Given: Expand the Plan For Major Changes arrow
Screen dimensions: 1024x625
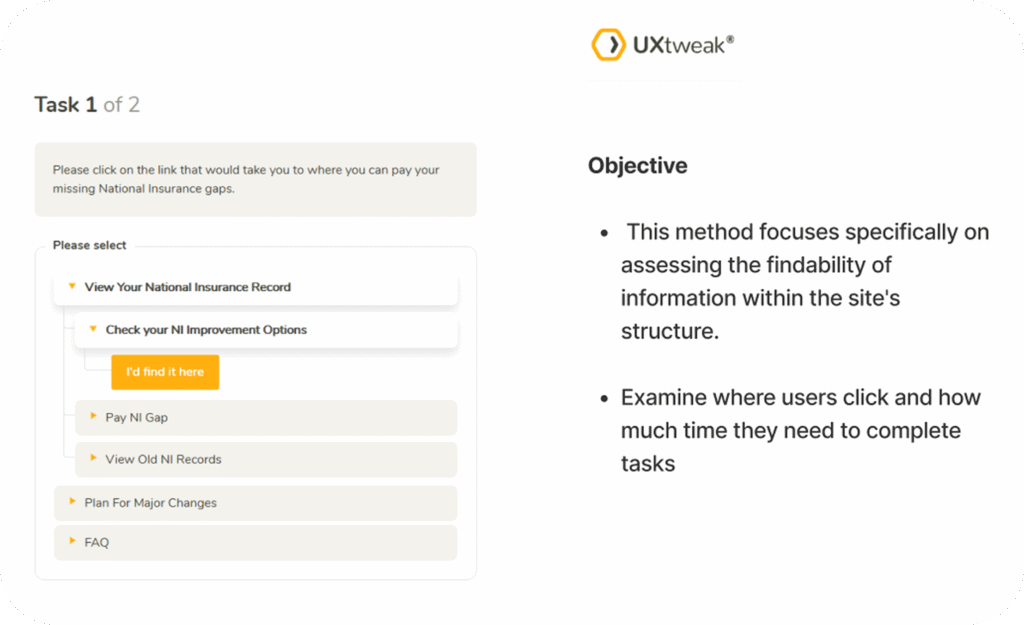Looking at the screenshot, I should [72, 502].
